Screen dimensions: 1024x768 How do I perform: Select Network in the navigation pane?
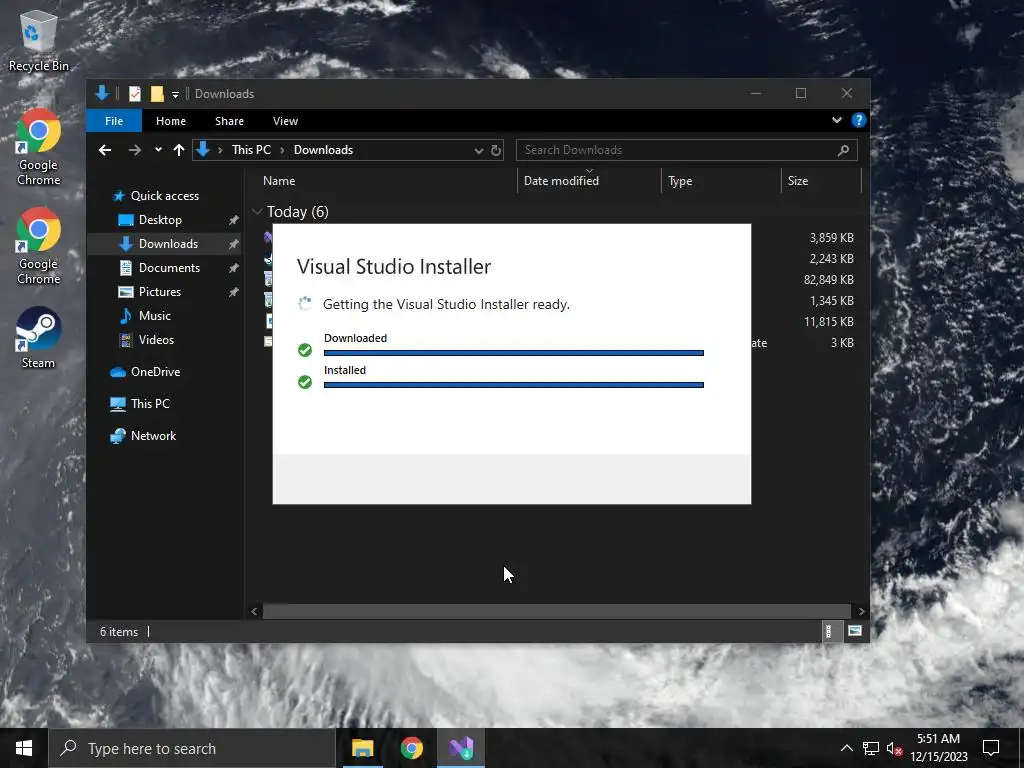pyautogui.click(x=153, y=436)
